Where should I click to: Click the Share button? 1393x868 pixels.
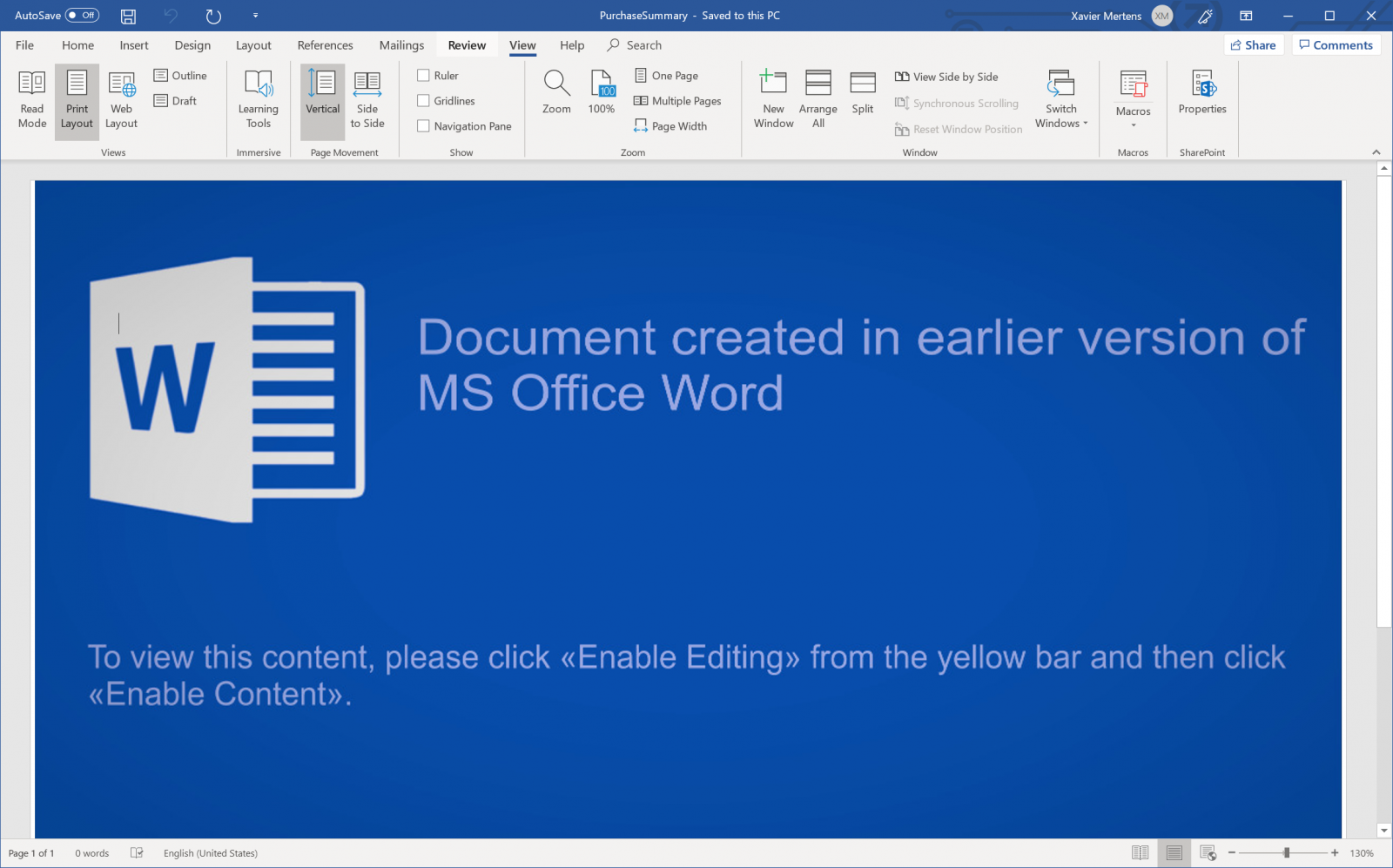[x=1253, y=45]
